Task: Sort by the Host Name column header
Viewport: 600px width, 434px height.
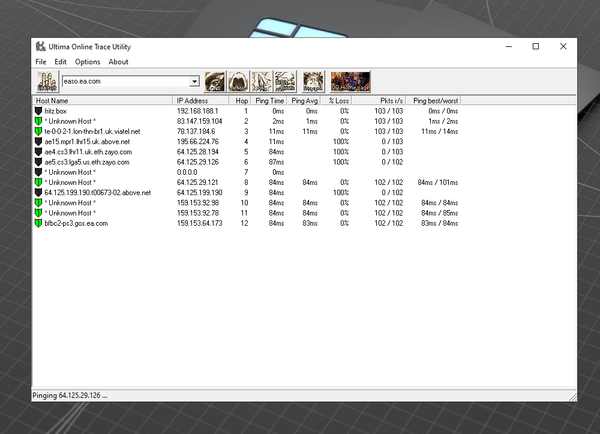Action: click(103, 101)
